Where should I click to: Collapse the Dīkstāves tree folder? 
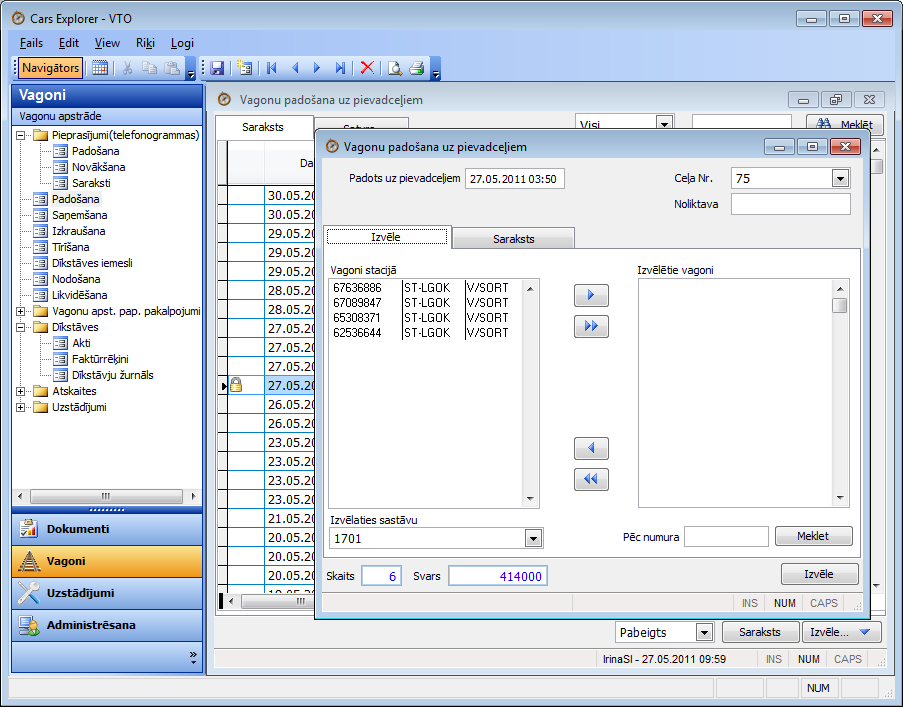(21, 327)
